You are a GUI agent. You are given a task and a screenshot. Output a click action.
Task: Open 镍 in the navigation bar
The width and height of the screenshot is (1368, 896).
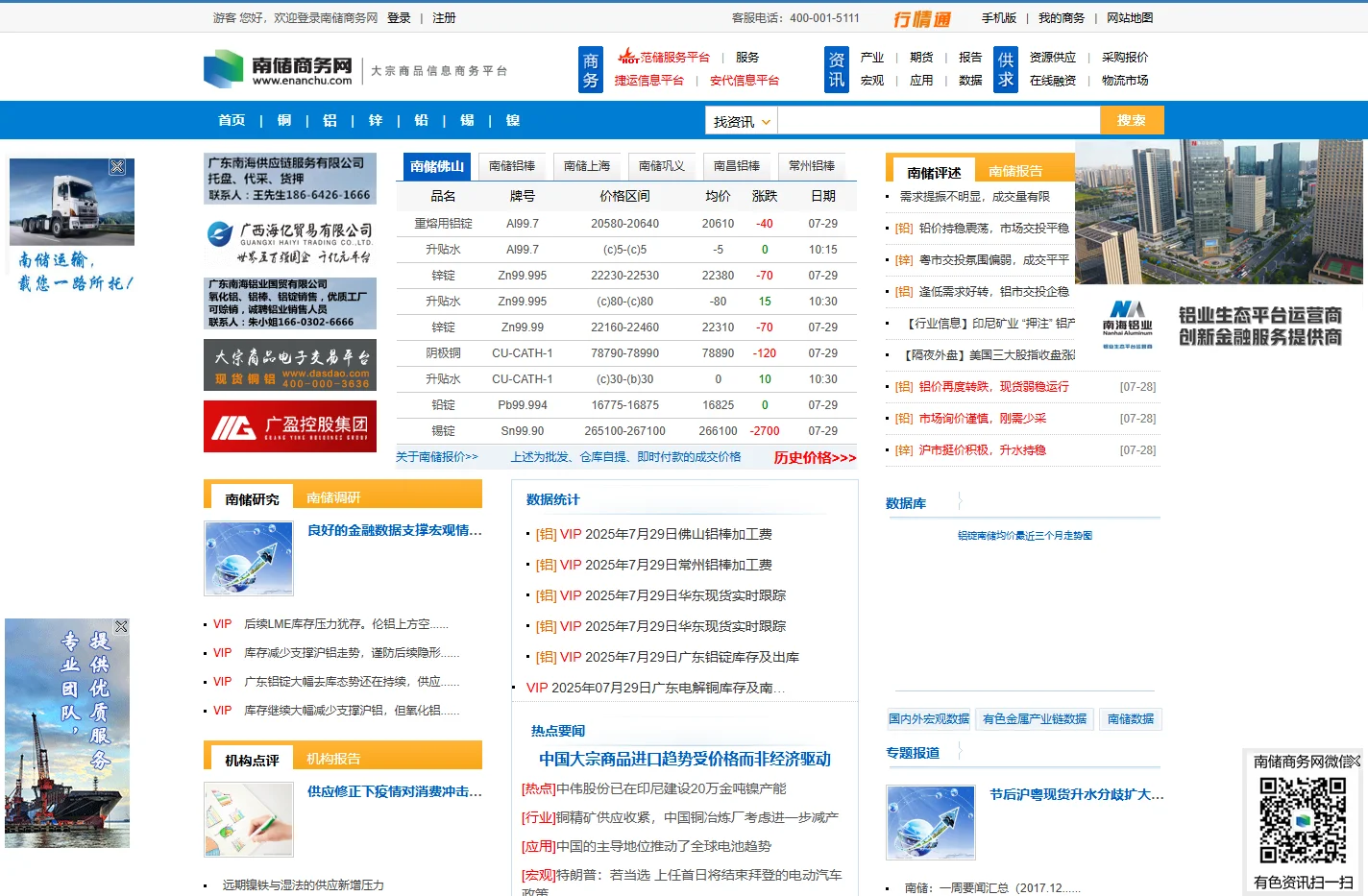513,120
